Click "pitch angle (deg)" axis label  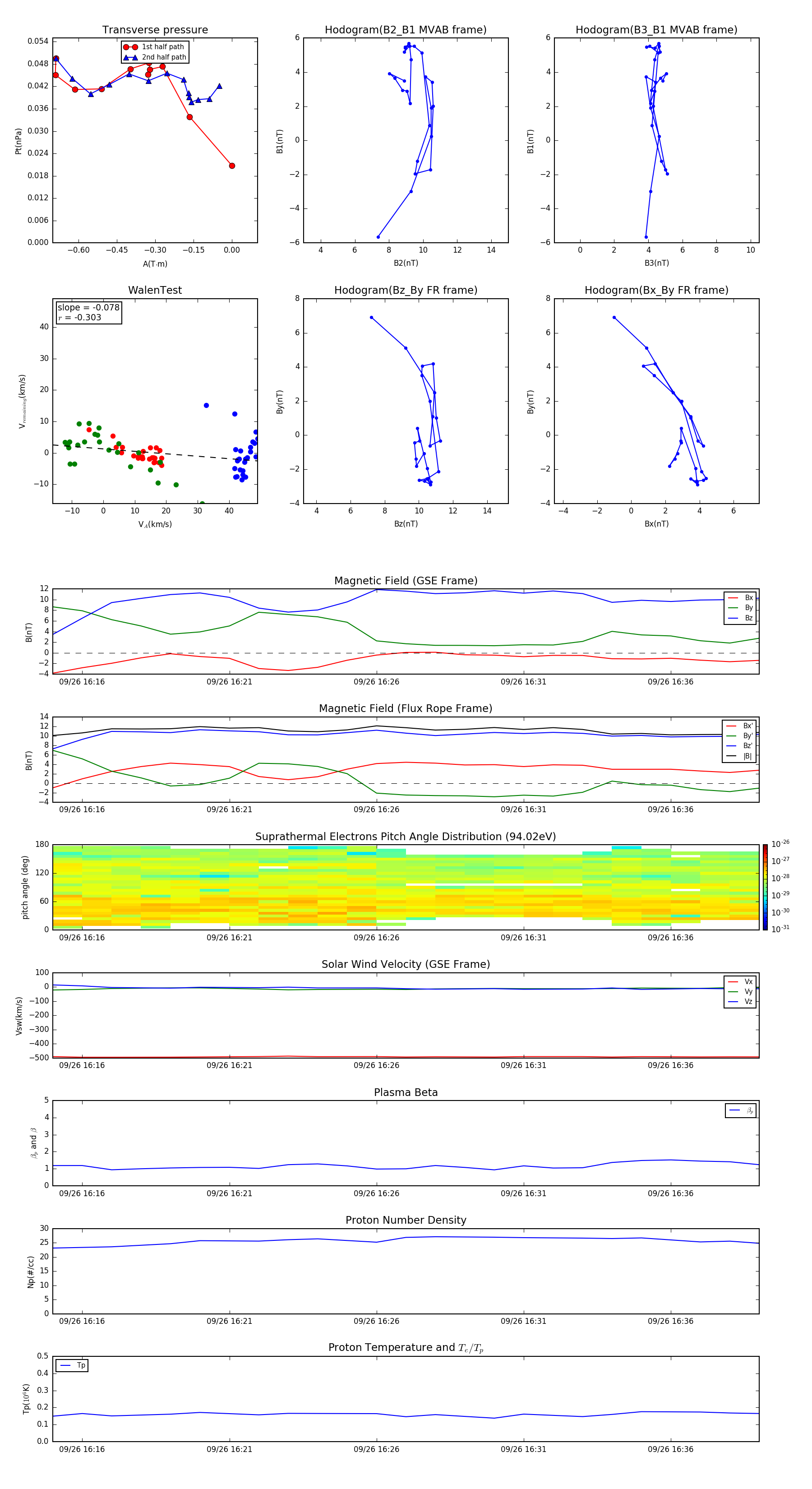(25, 887)
